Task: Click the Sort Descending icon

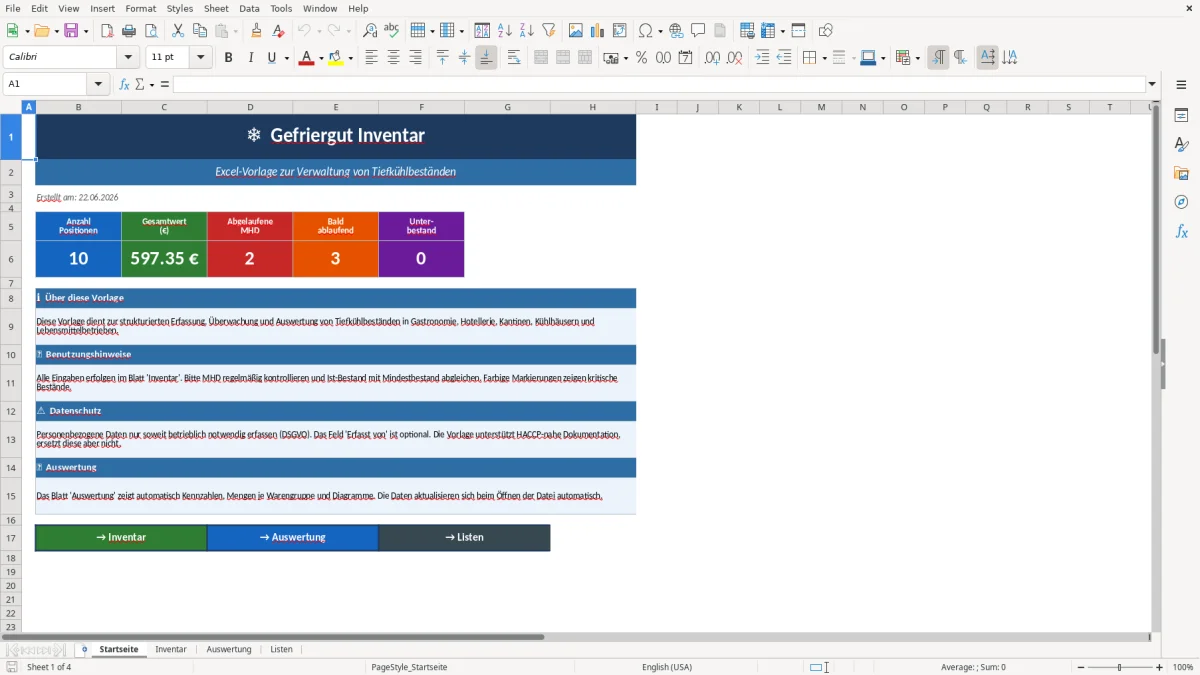Action: (x=526, y=31)
